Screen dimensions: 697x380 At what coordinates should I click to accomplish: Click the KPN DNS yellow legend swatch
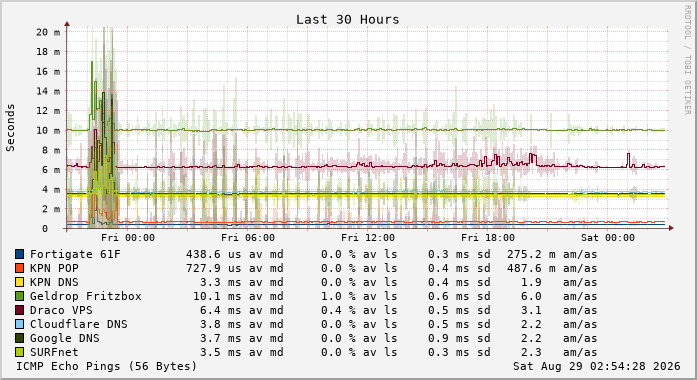click(x=20, y=282)
